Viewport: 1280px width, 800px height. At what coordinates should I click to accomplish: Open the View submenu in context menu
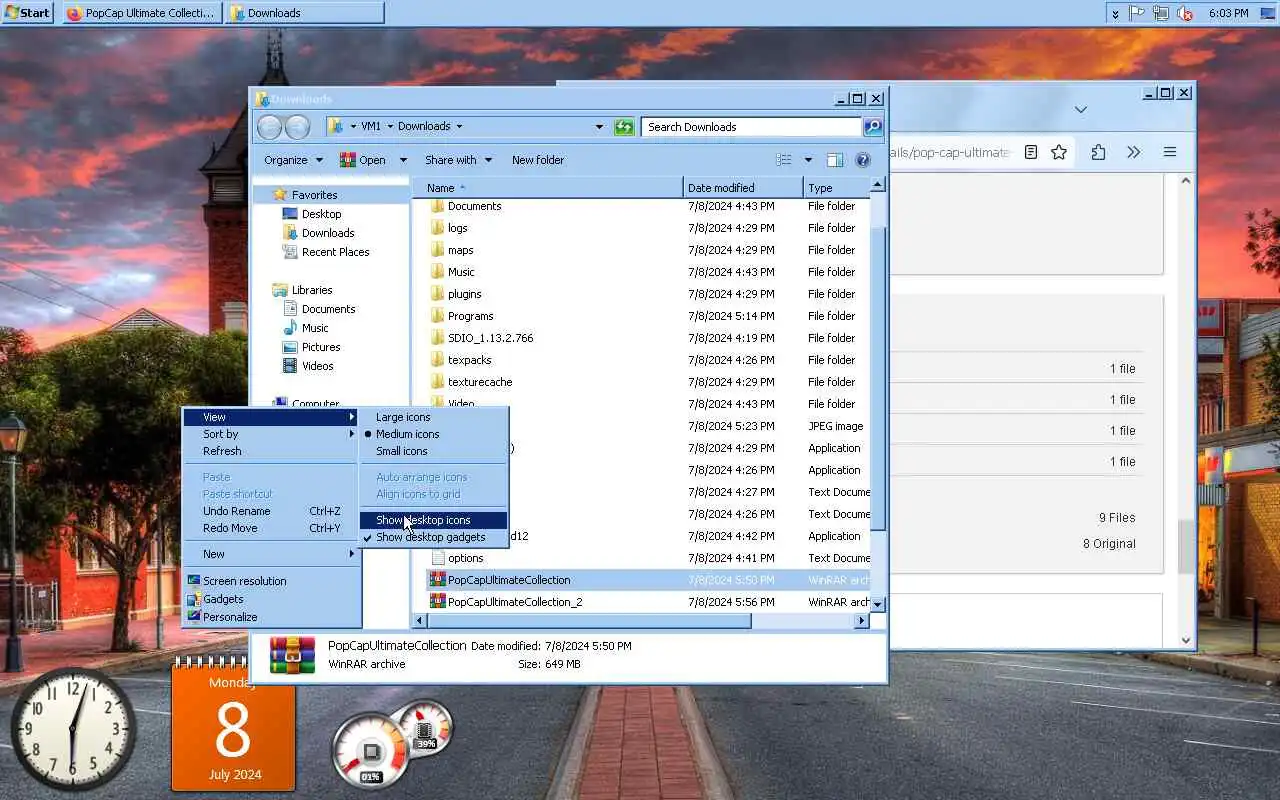(271, 417)
